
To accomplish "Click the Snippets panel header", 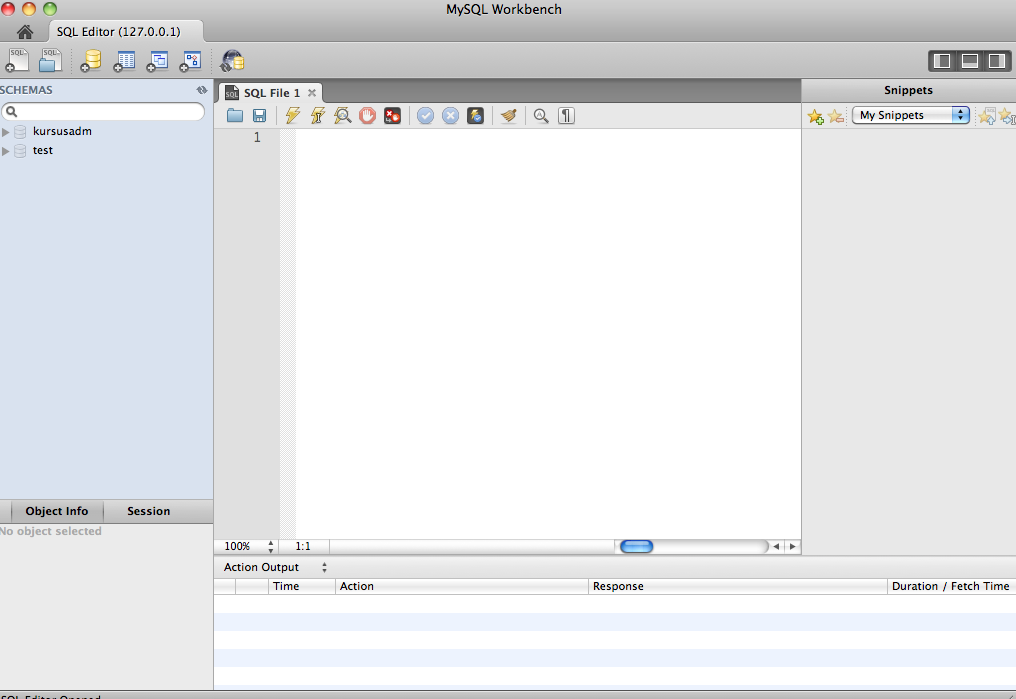I will tap(908, 90).
